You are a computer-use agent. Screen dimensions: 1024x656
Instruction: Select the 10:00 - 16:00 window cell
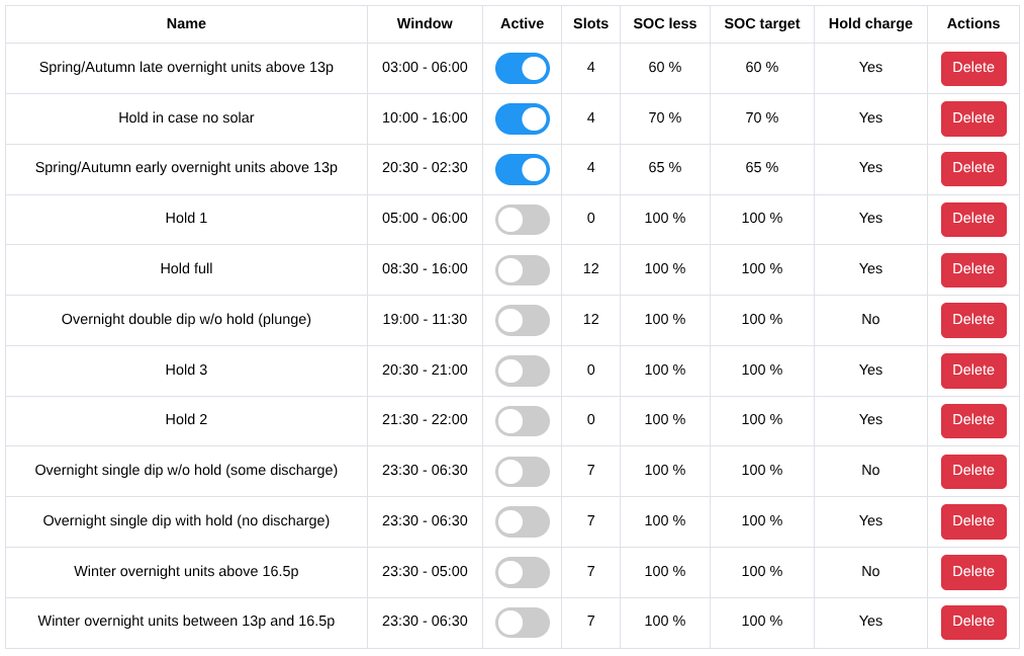click(424, 118)
